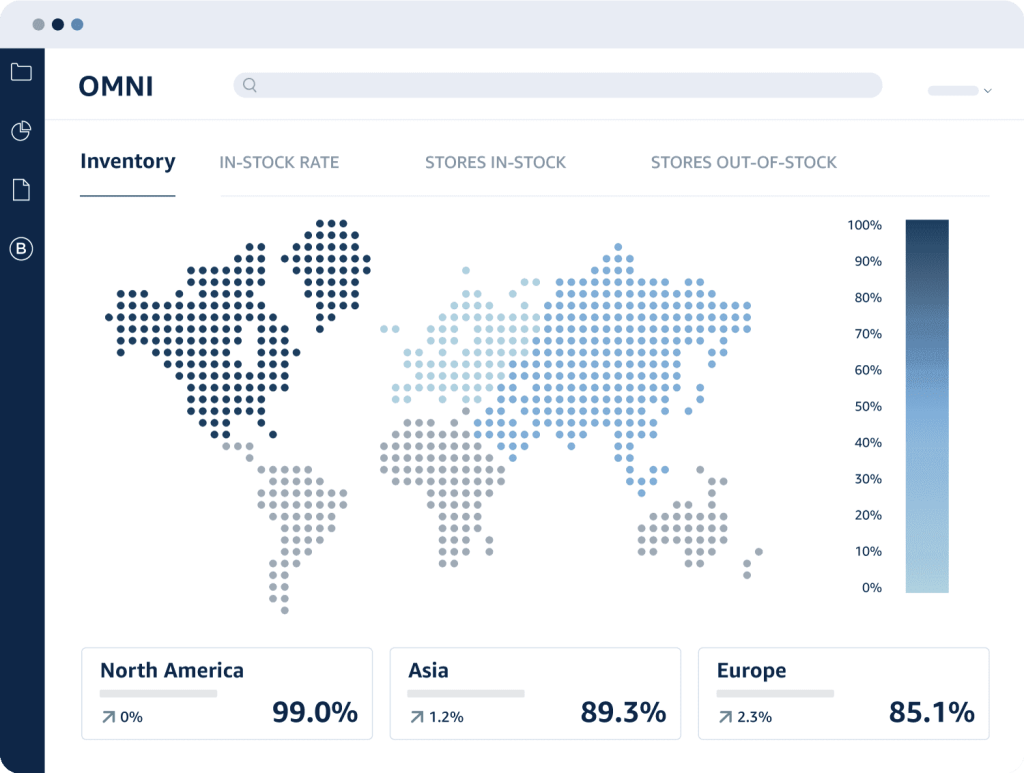This screenshot has height=773, width=1024.
Task: Click the 2.3% Europe change value
Action: 755,718
